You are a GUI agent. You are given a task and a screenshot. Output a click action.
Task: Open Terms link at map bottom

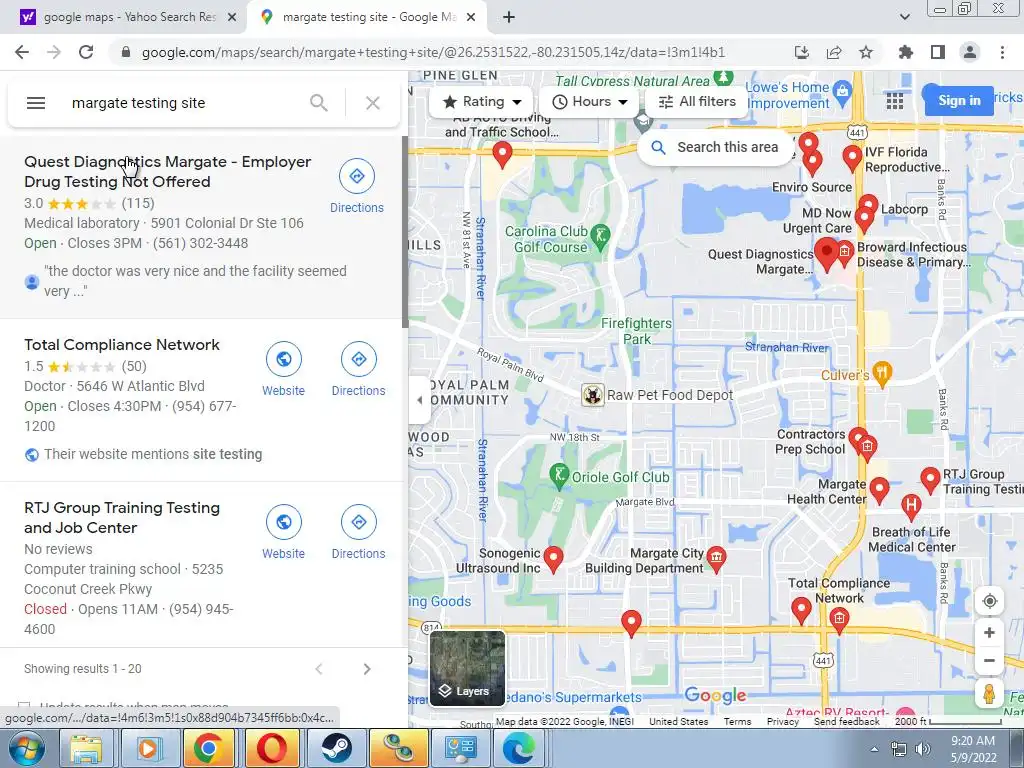737,722
